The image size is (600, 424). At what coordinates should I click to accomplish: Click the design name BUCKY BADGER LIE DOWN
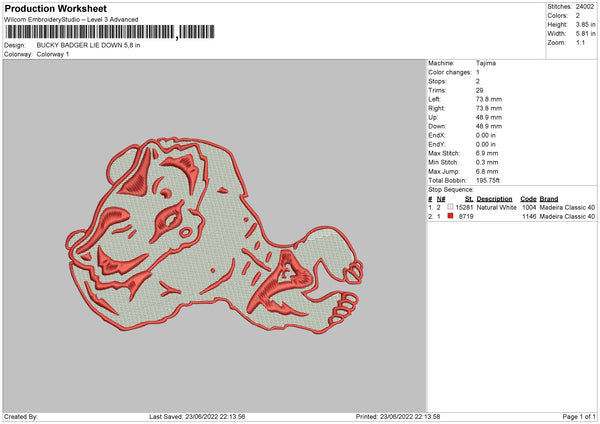click(x=88, y=45)
